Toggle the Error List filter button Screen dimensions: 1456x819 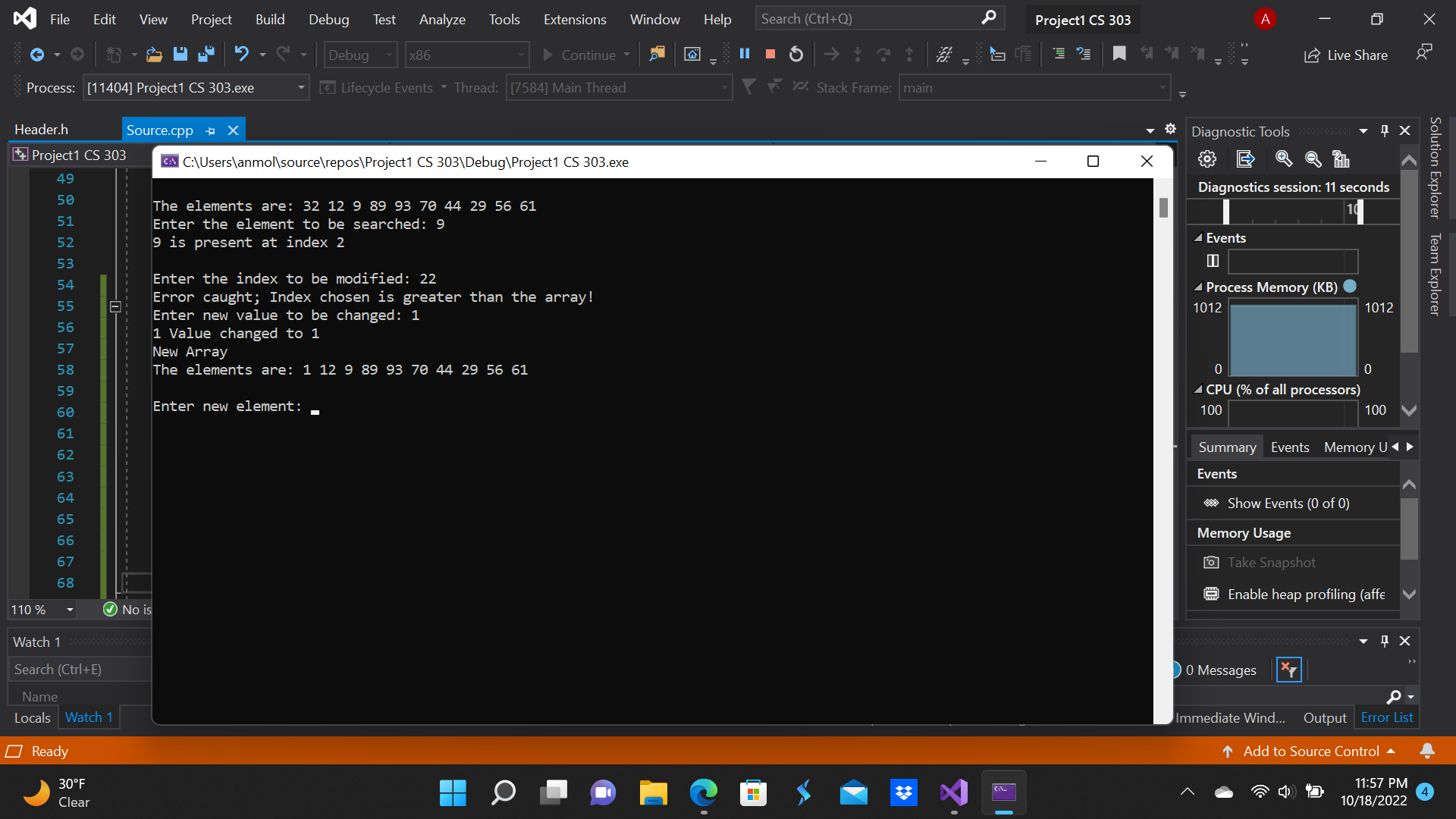(x=1288, y=670)
